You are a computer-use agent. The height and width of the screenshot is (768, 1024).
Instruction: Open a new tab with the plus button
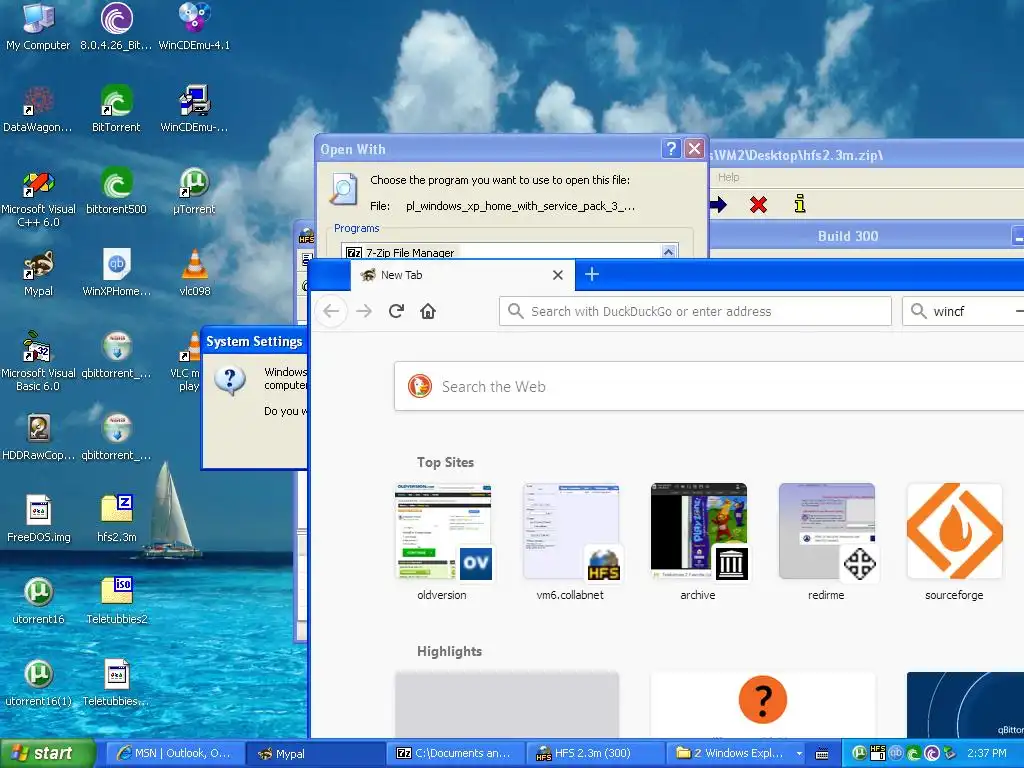[592, 274]
